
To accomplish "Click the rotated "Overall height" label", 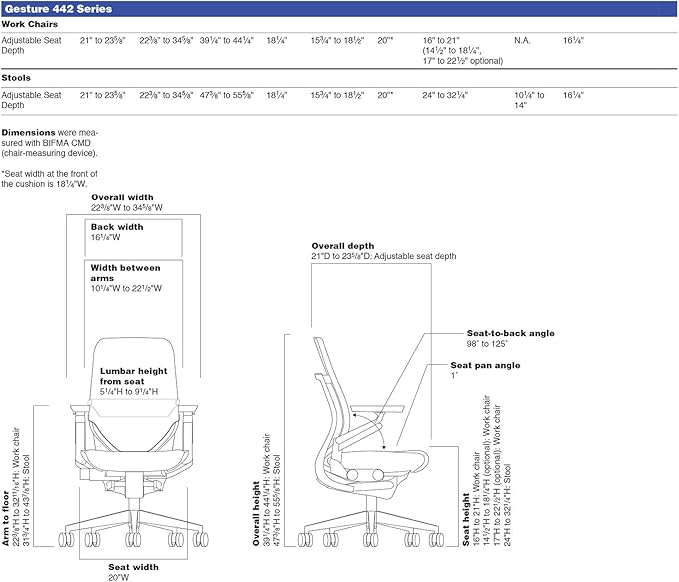I will (256, 514).
